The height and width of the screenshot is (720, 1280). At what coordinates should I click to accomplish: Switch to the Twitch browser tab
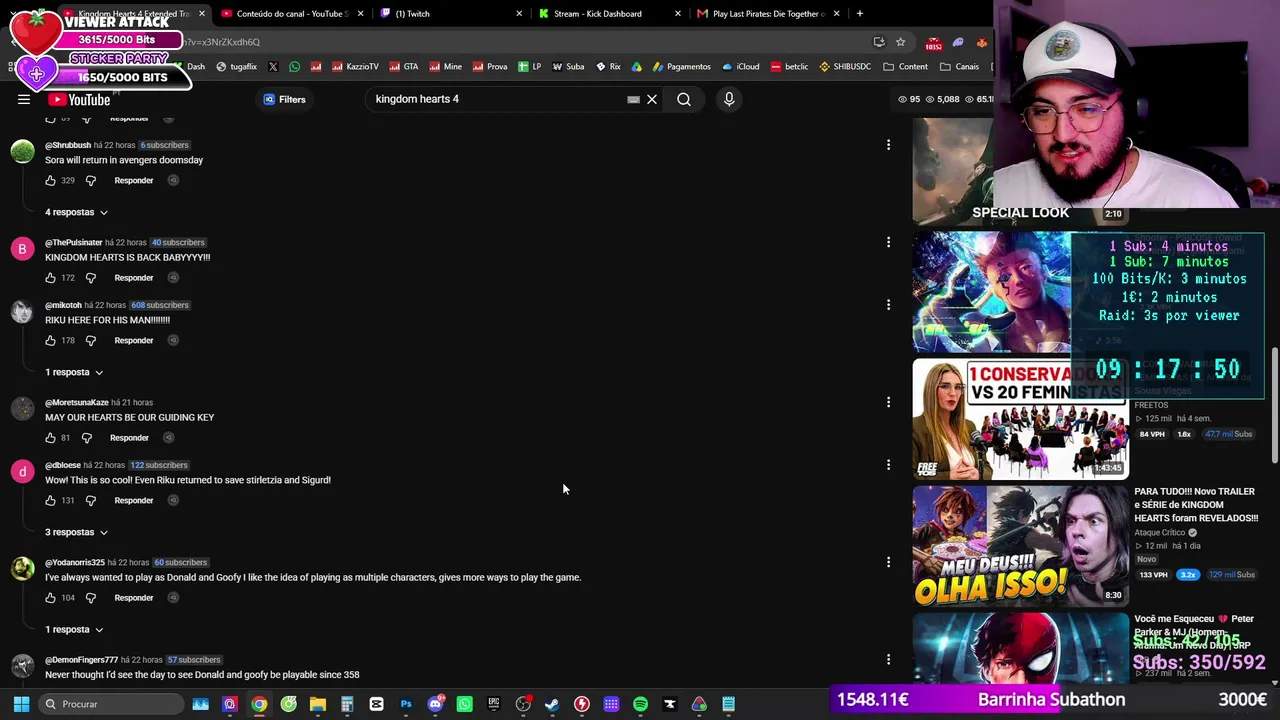coord(412,14)
